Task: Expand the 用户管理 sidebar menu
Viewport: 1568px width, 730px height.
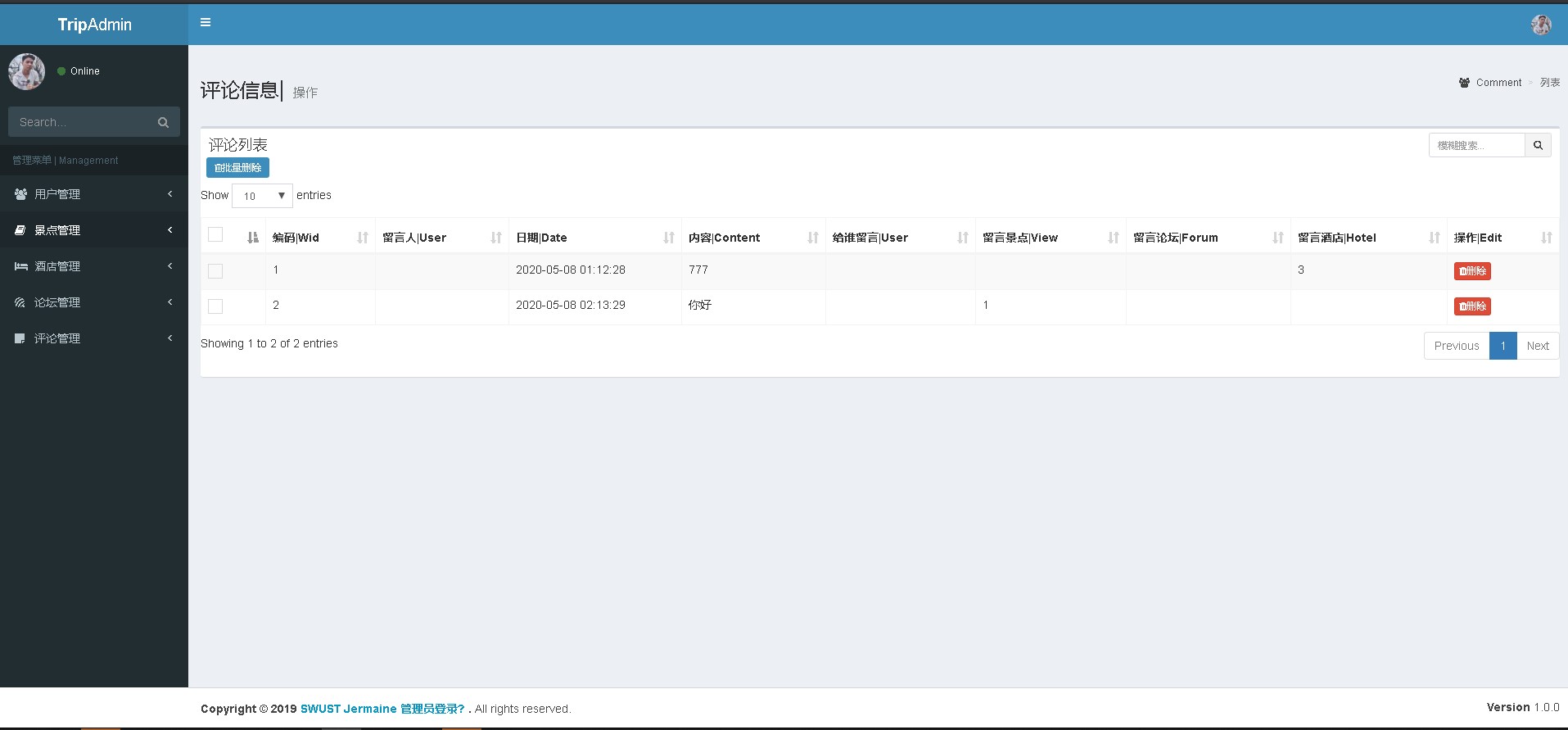Action: pos(94,194)
